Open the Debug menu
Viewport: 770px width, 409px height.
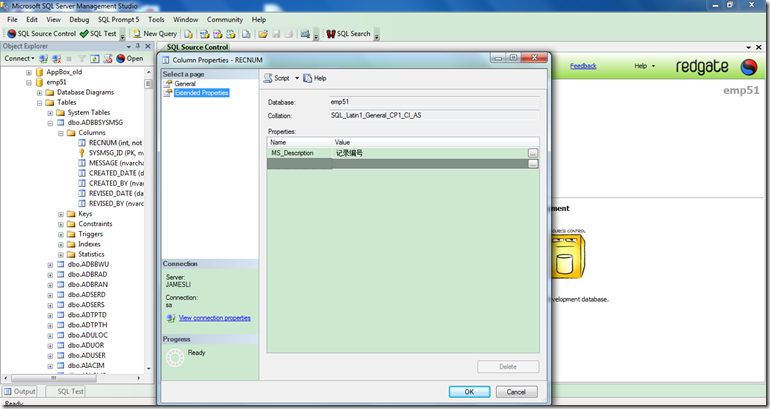pos(79,20)
